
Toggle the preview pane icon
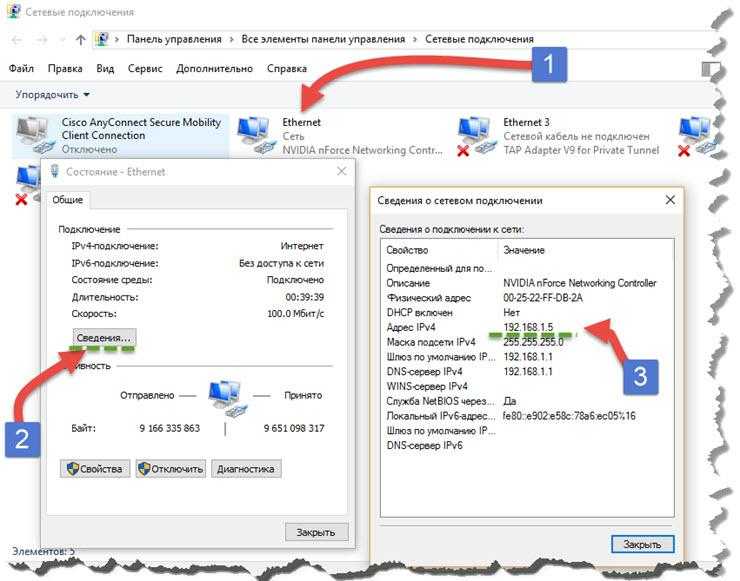tap(711, 69)
